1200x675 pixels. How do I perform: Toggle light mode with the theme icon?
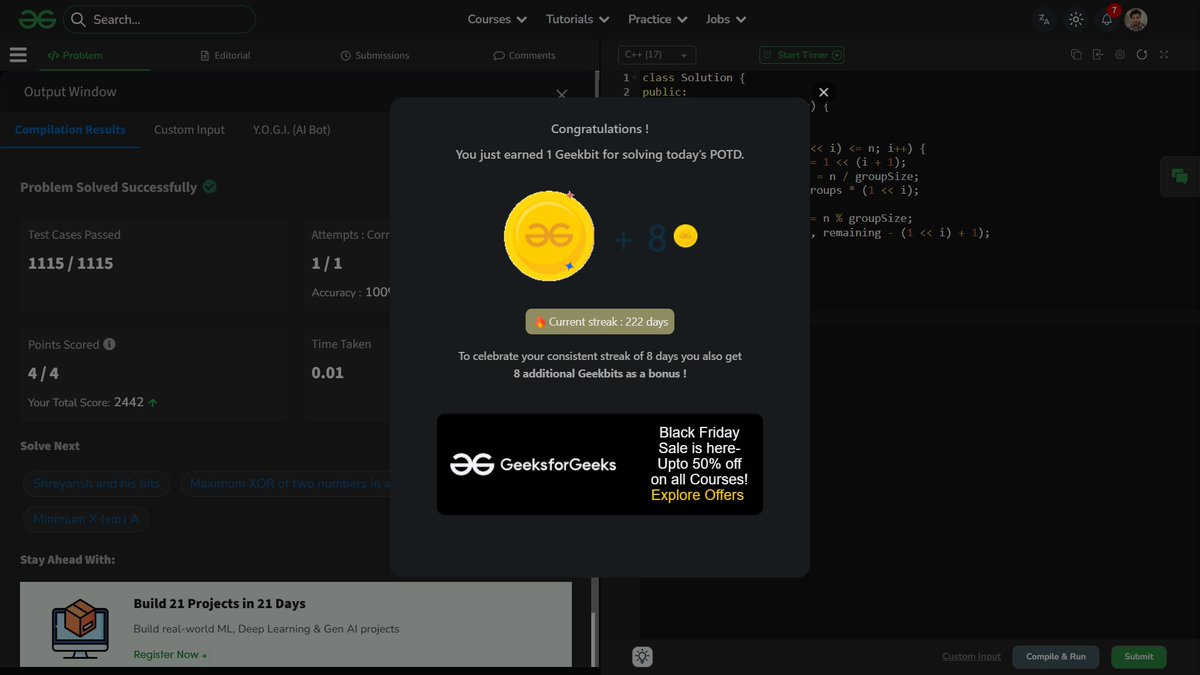[x=1076, y=19]
